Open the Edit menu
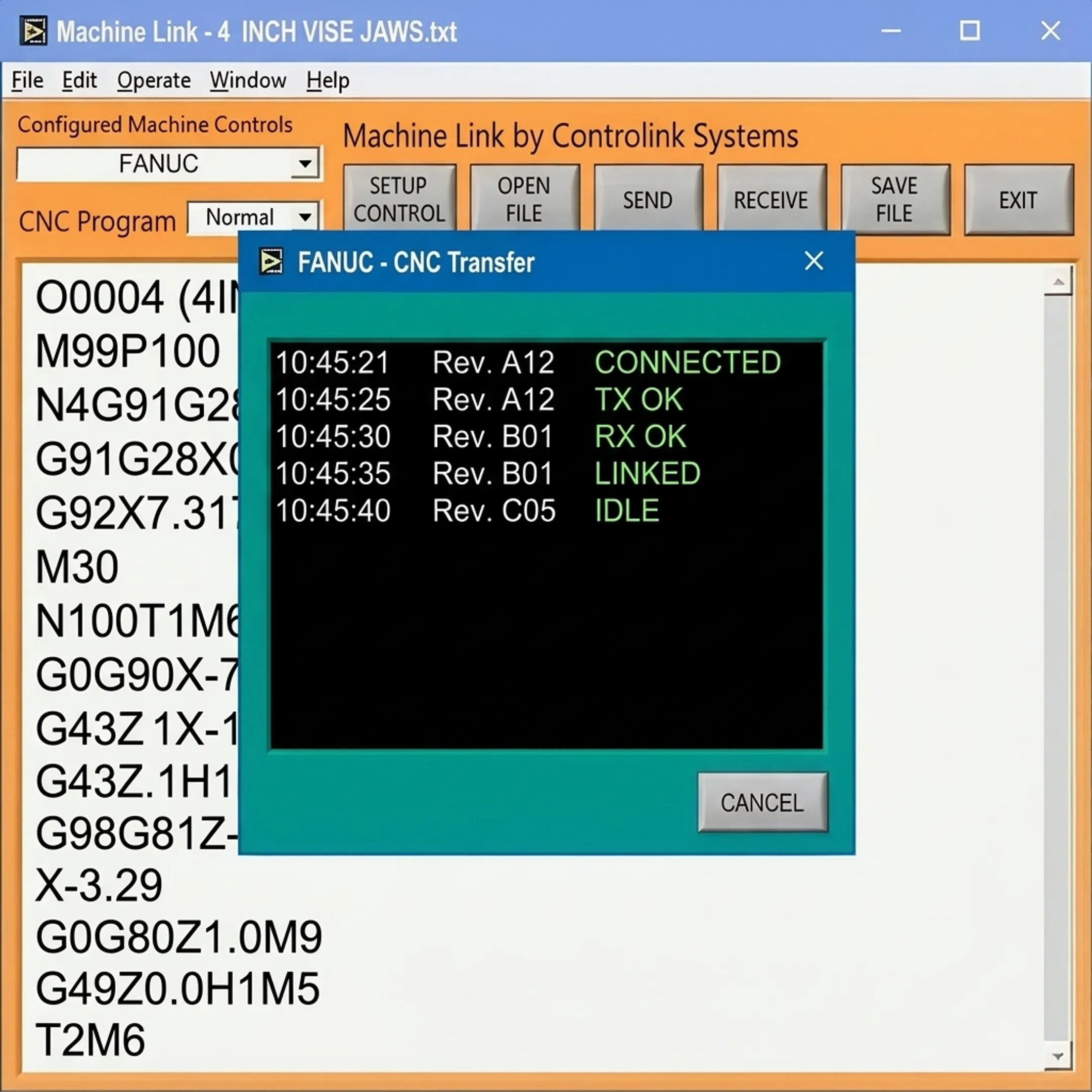1092x1092 pixels. click(x=79, y=80)
